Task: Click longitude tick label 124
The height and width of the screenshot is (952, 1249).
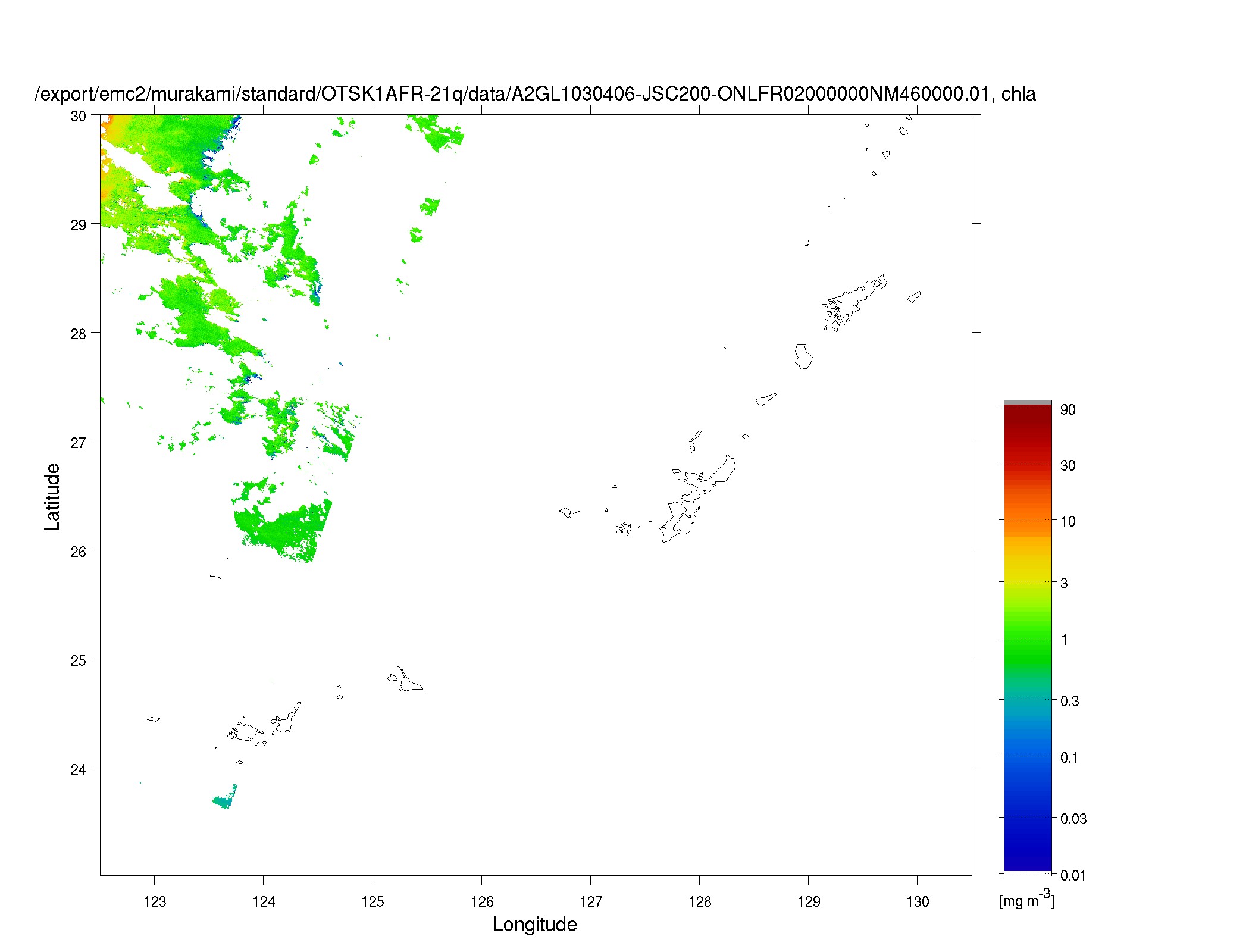Action: (x=264, y=901)
